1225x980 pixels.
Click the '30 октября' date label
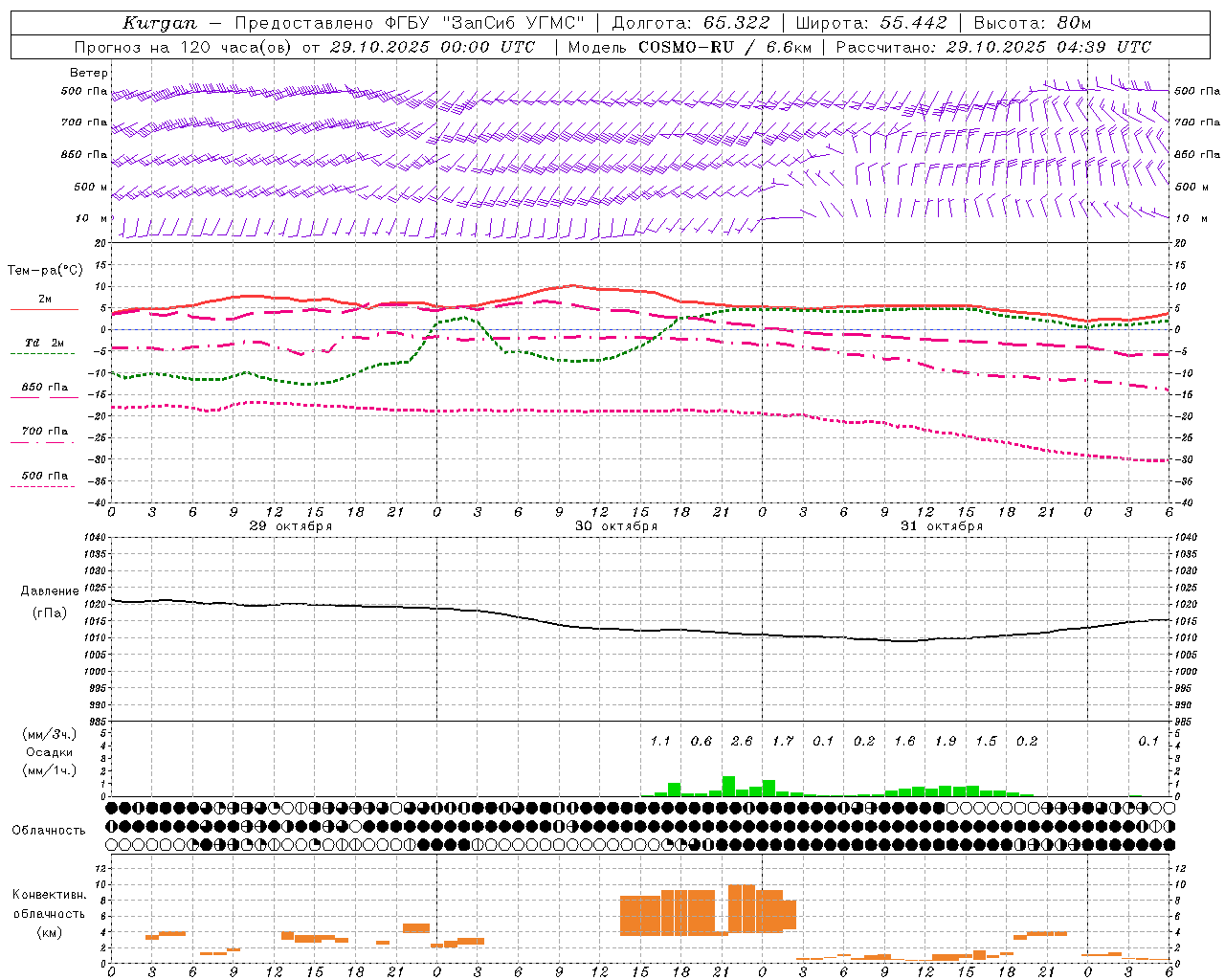pyautogui.click(x=616, y=526)
